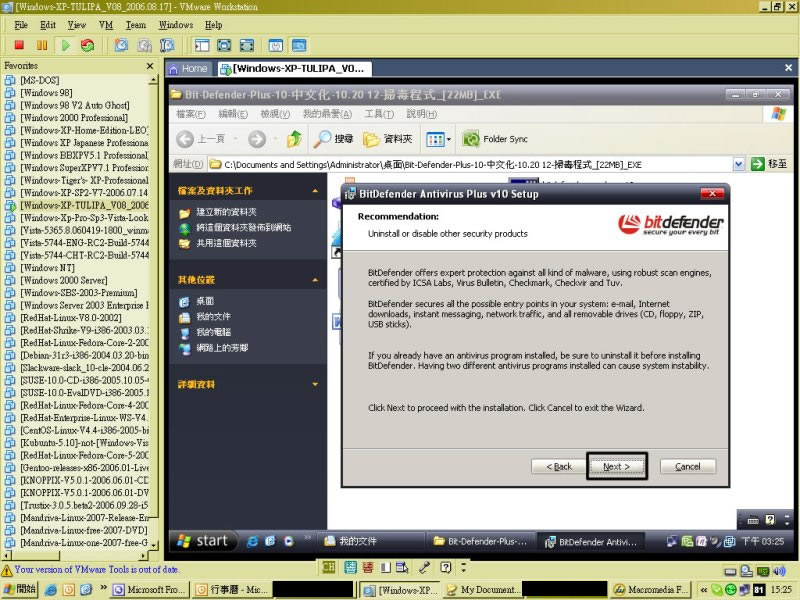This screenshot has width=800, height=600.
Task: Click the guest XP Start button
Action: tap(203, 541)
